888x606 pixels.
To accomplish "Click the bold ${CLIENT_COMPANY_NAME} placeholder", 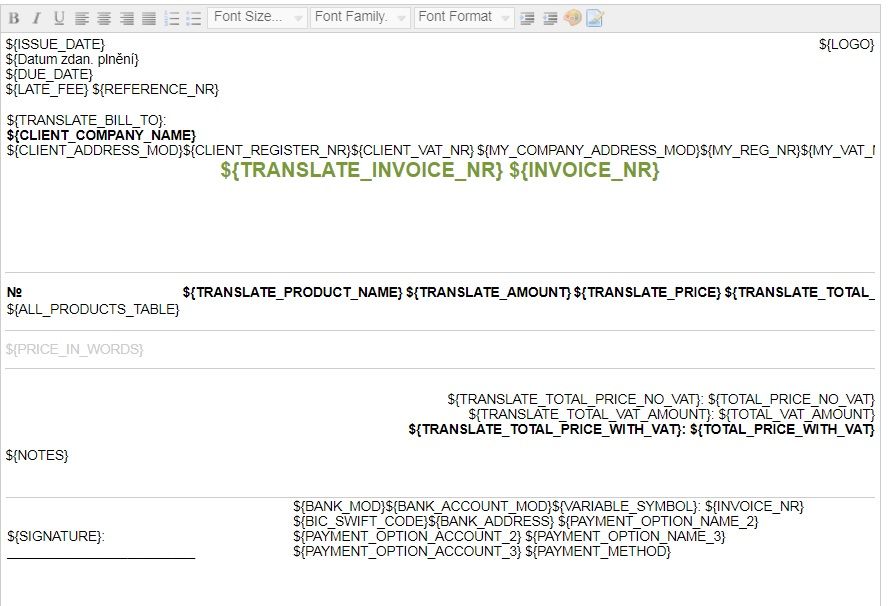I will (101, 135).
